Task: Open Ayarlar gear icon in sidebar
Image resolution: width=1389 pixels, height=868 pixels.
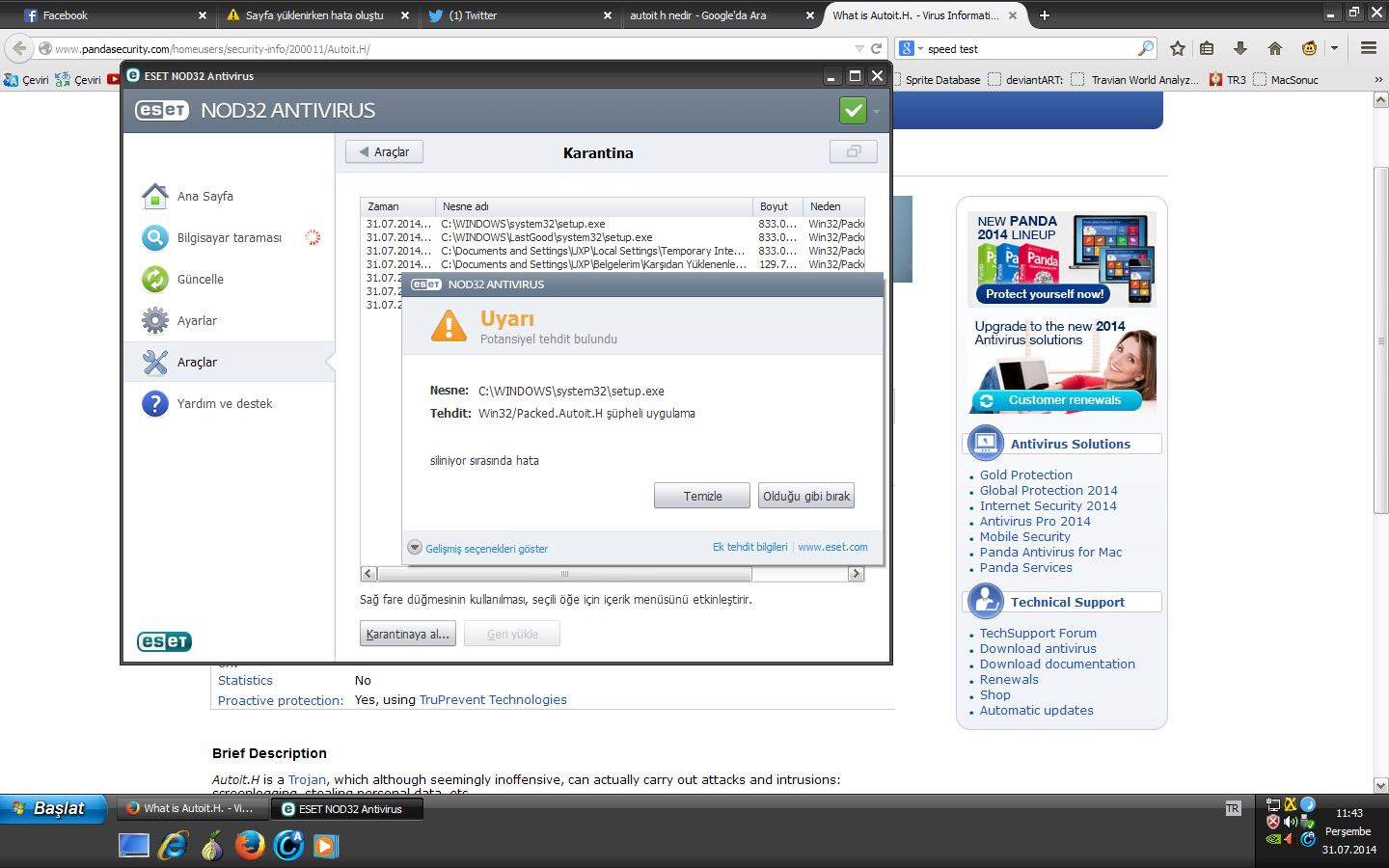Action: point(154,320)
